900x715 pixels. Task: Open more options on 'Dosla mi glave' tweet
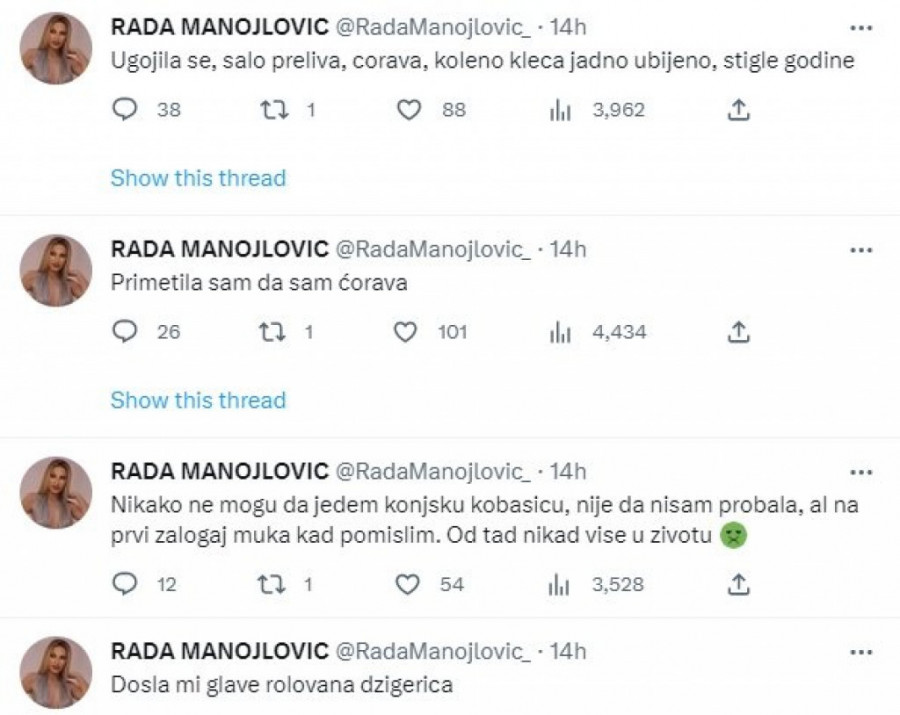pyautogui.click(x=859, y=652)
